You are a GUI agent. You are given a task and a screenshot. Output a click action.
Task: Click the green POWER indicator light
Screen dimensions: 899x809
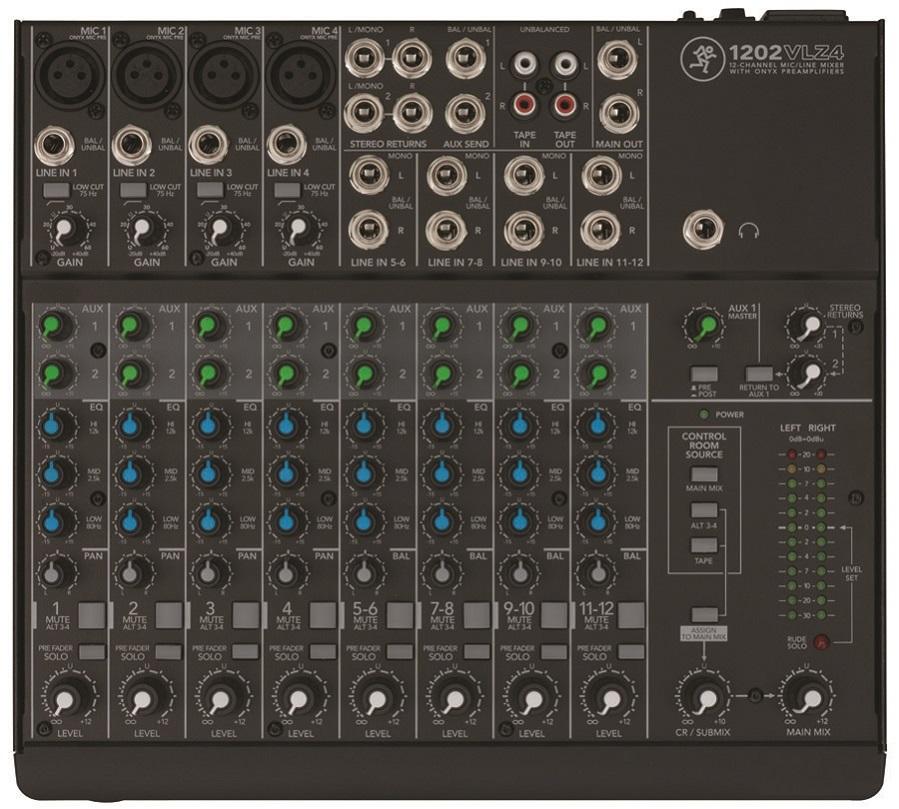[703, 414]
